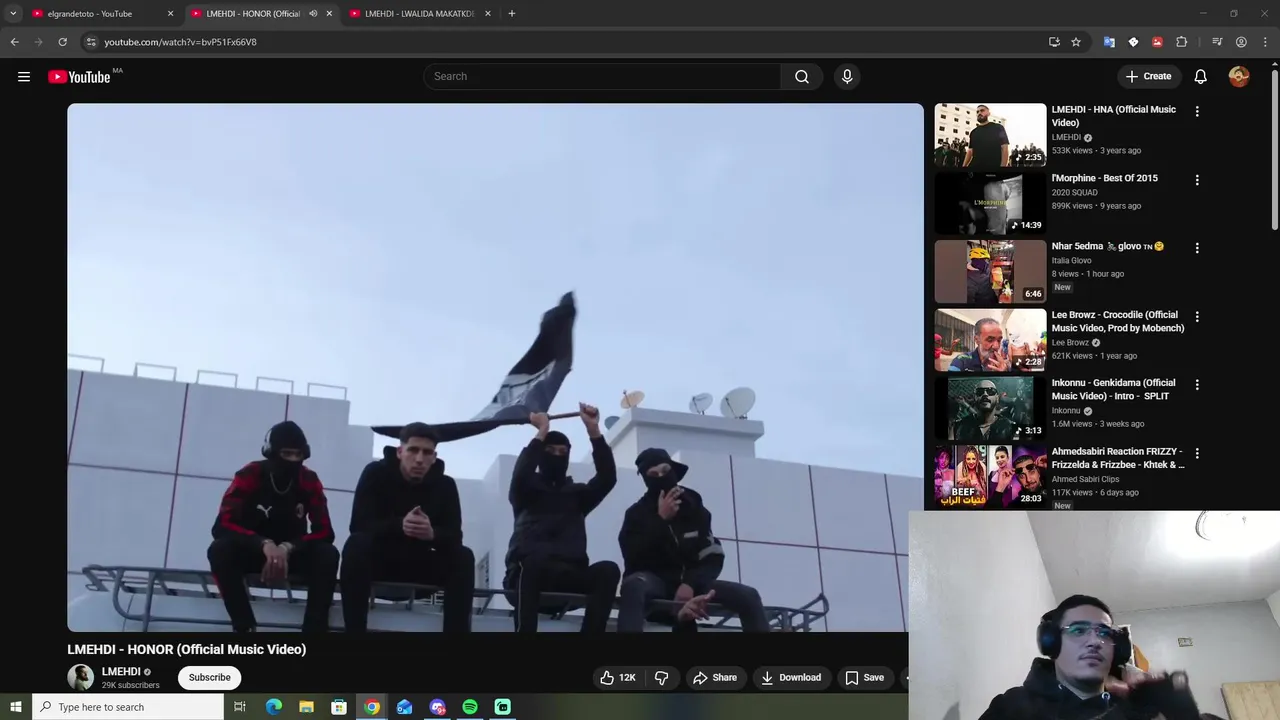Open the YouTube hamburger guide menu

[x=24, y=76]
